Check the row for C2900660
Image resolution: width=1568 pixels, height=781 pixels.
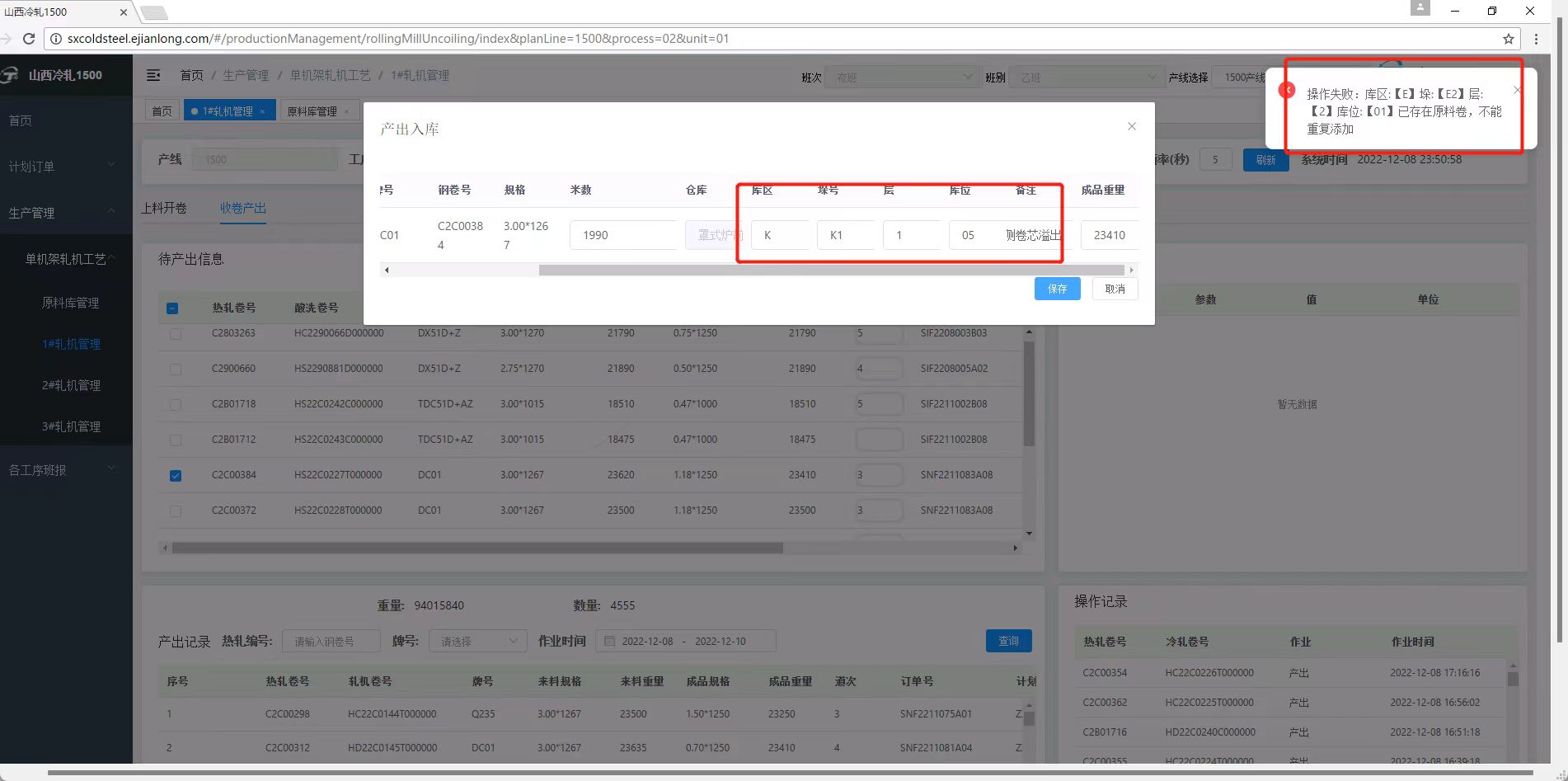[x=176, y=369]
